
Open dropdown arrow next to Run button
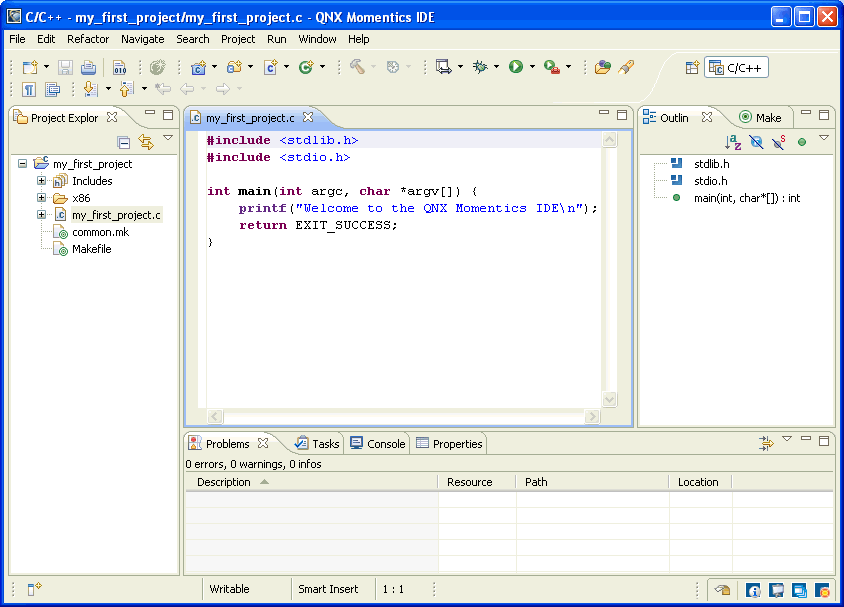(x=532, y=67)
